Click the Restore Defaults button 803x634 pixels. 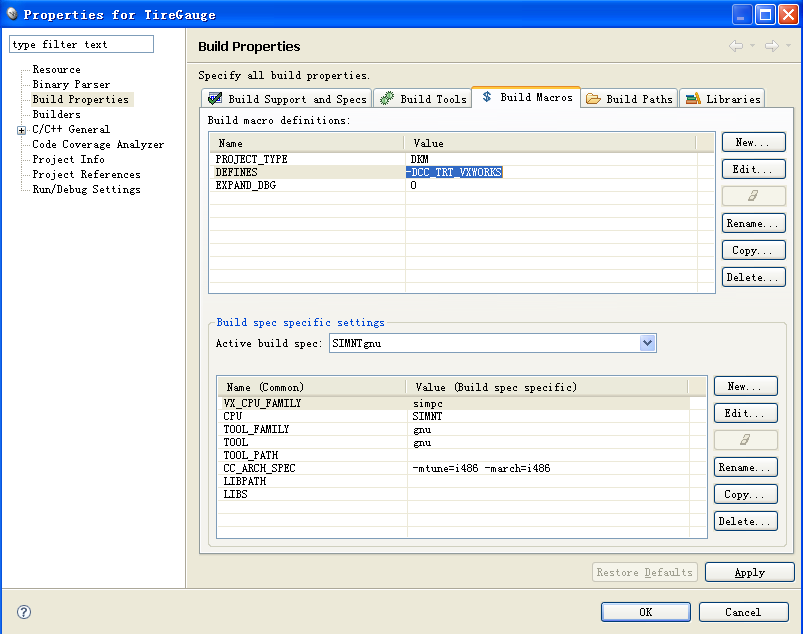[x=644, y=572]
